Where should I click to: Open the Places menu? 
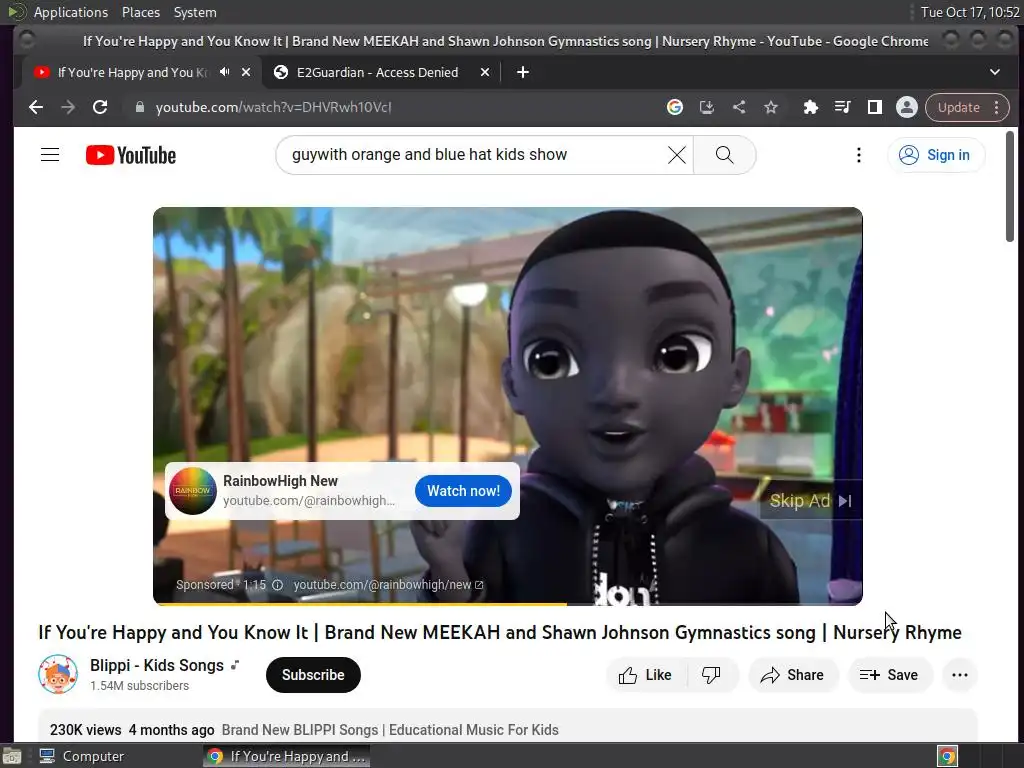(140, 12)
